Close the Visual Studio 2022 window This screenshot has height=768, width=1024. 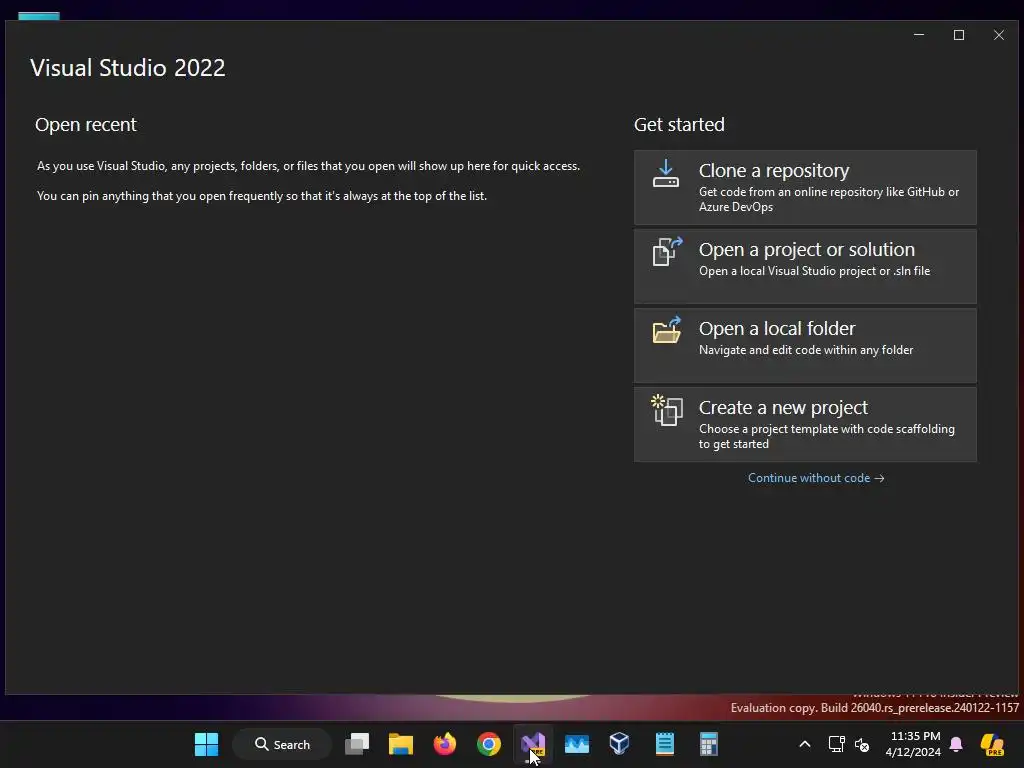point(999,35)
